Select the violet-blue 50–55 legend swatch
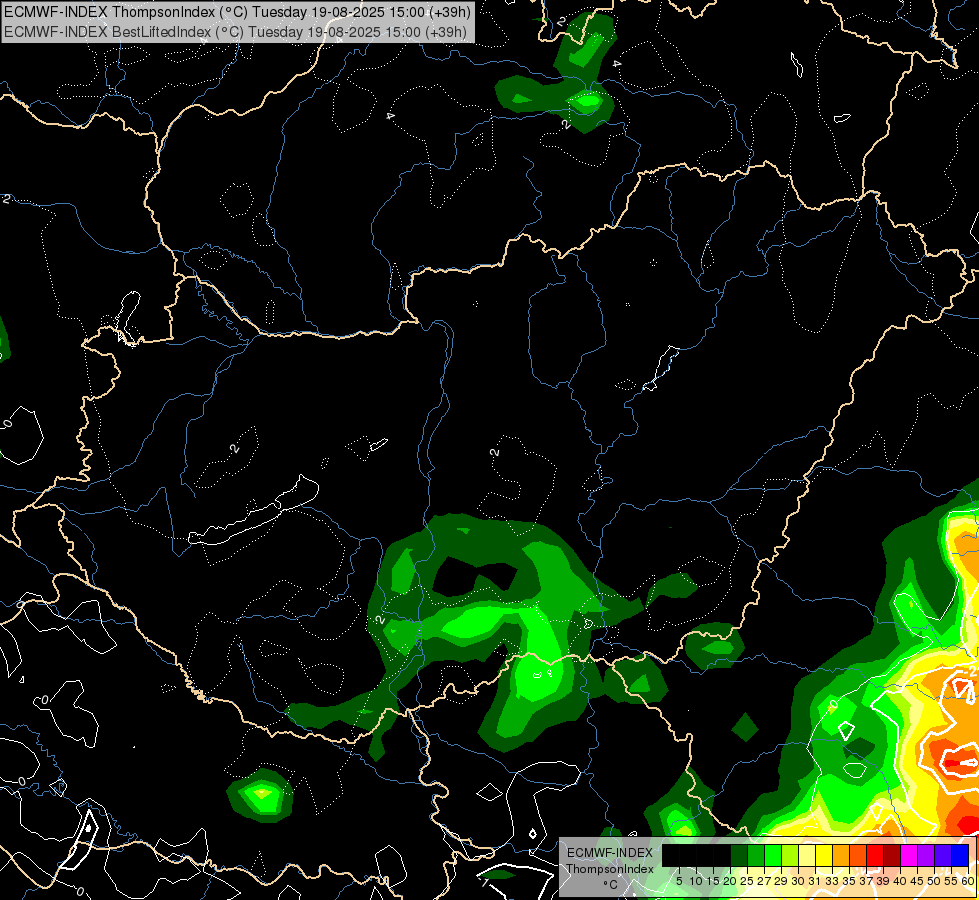The height and width of the screenshot is (900, 979). pyautogui.click(x=943, y=855)
